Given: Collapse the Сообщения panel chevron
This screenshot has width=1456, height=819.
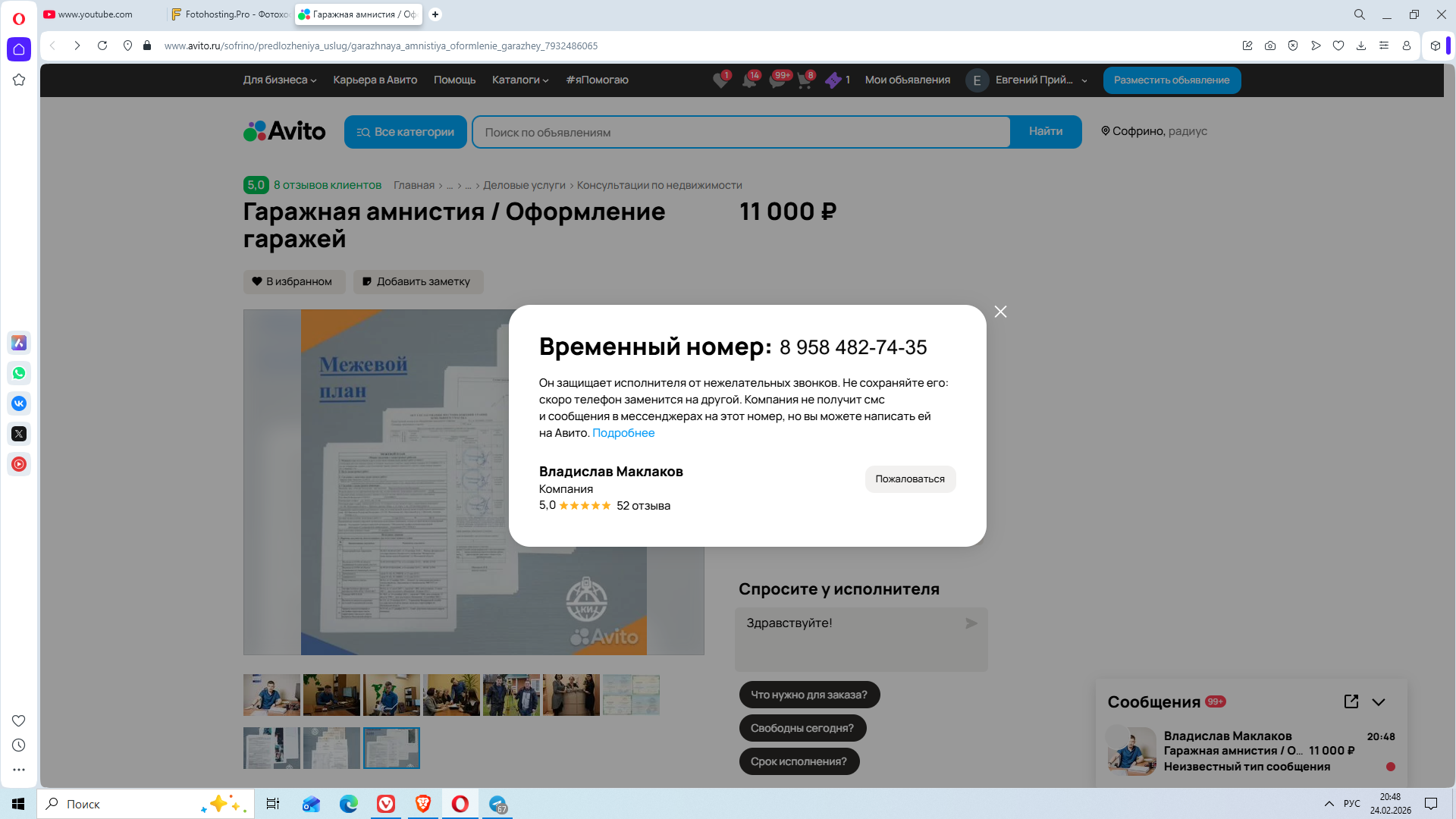Looking at the screenshot, I should tap(1379, 702).
